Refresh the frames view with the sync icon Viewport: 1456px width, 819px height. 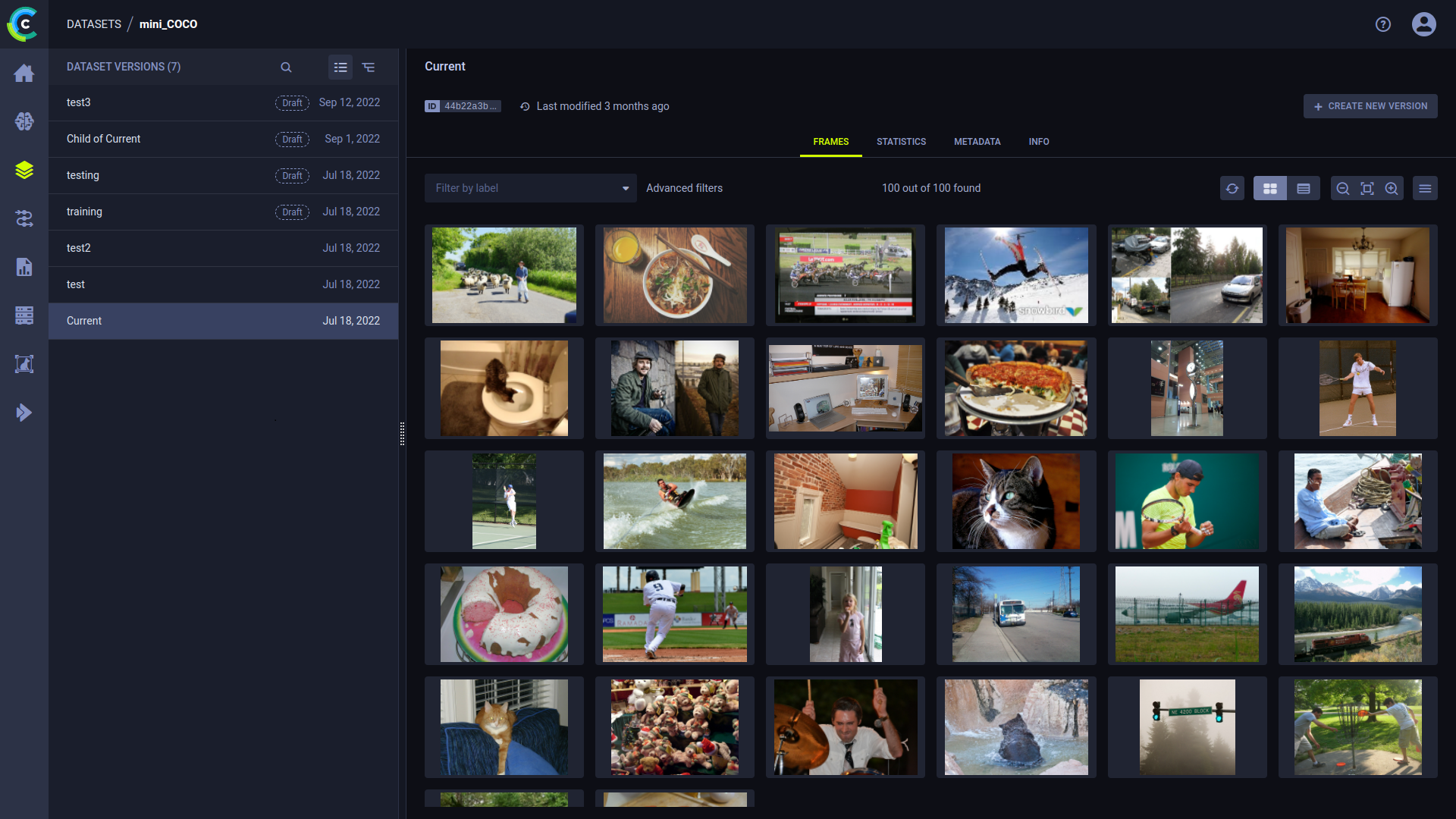1232,188
